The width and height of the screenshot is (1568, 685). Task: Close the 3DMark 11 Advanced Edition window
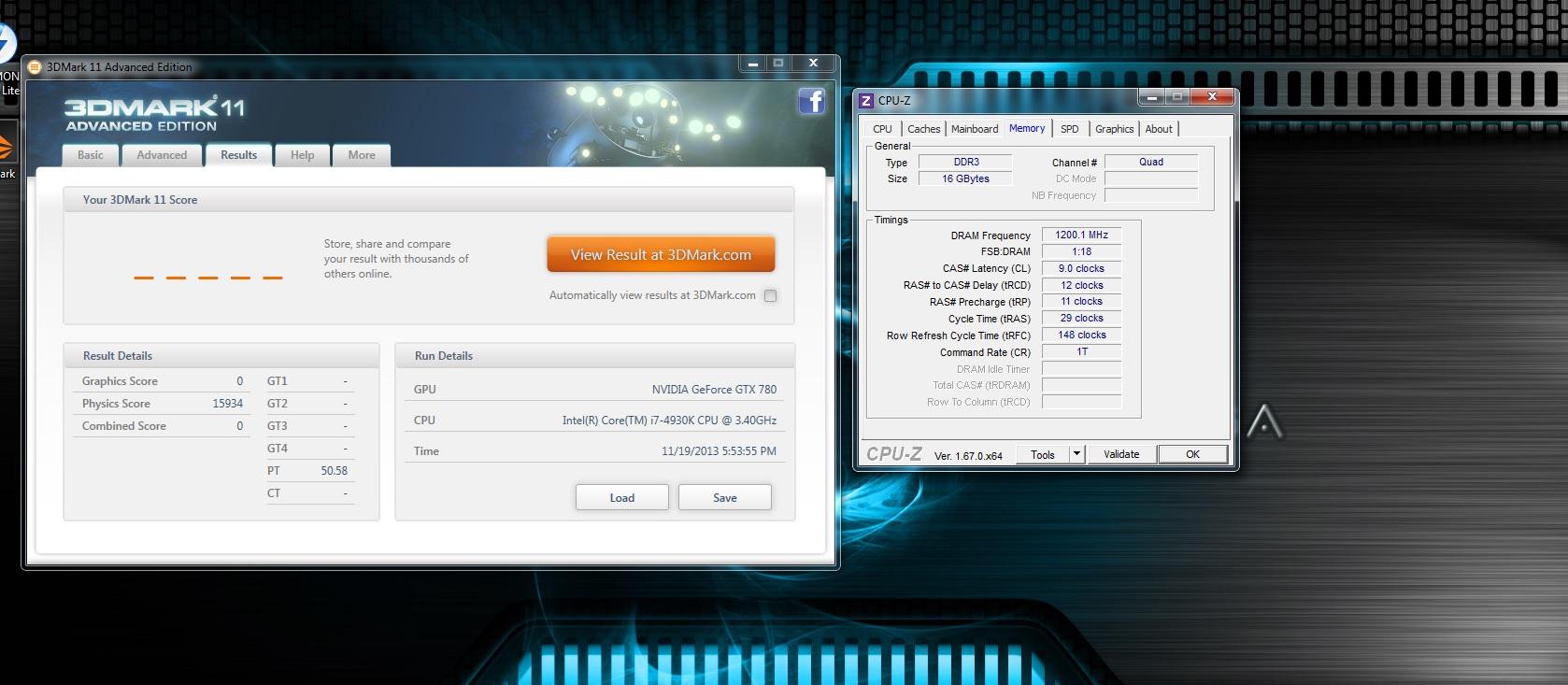[813, 63]
